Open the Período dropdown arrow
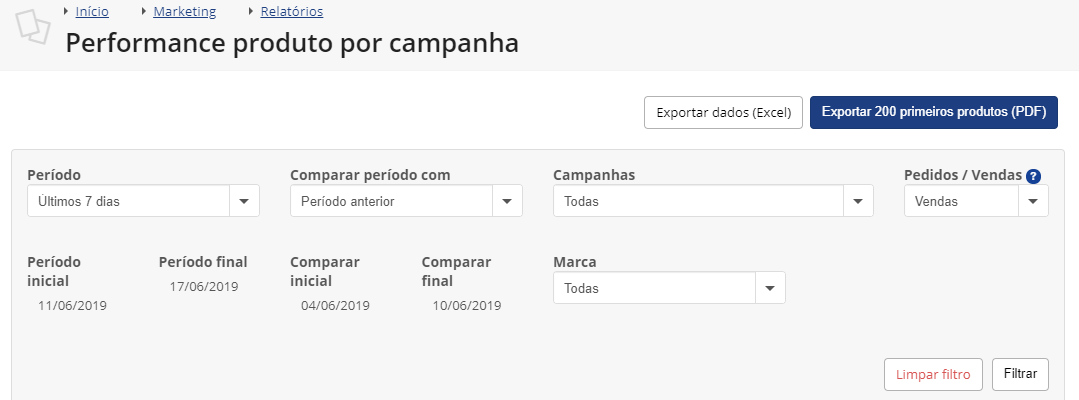1079x400 pixels. pos(244,201)
